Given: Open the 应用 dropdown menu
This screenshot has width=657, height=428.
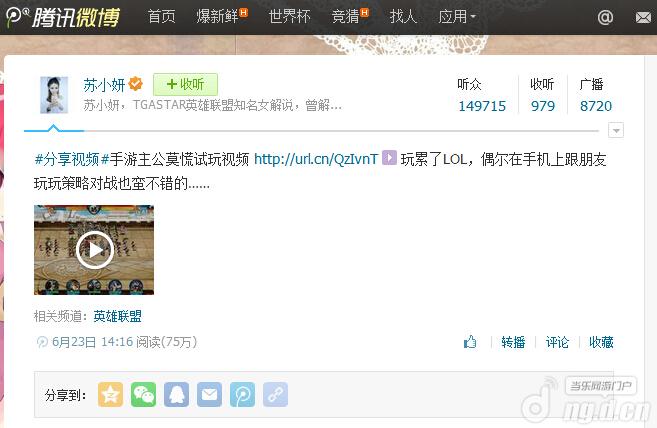Looking at the screenshot, I should click(x=457, y=17).
